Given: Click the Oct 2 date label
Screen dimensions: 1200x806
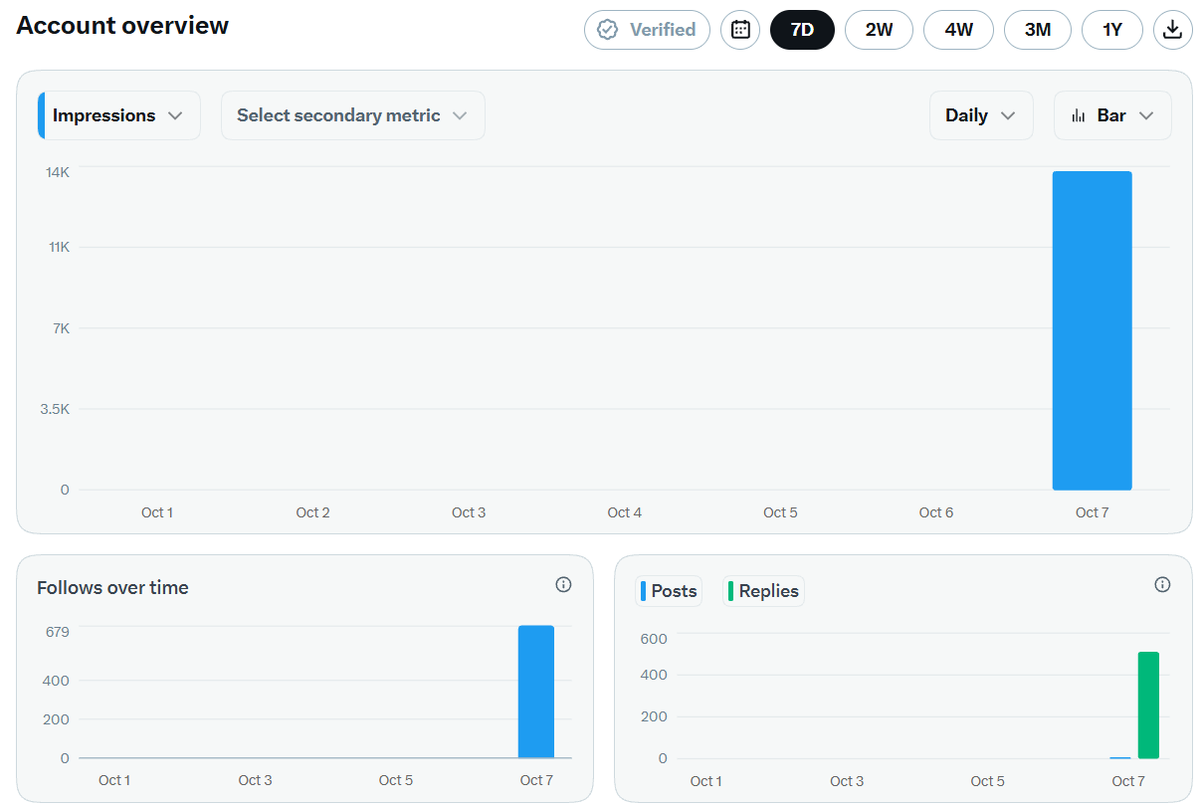Looking at the screenshot, I should click(x=313, y=512).
